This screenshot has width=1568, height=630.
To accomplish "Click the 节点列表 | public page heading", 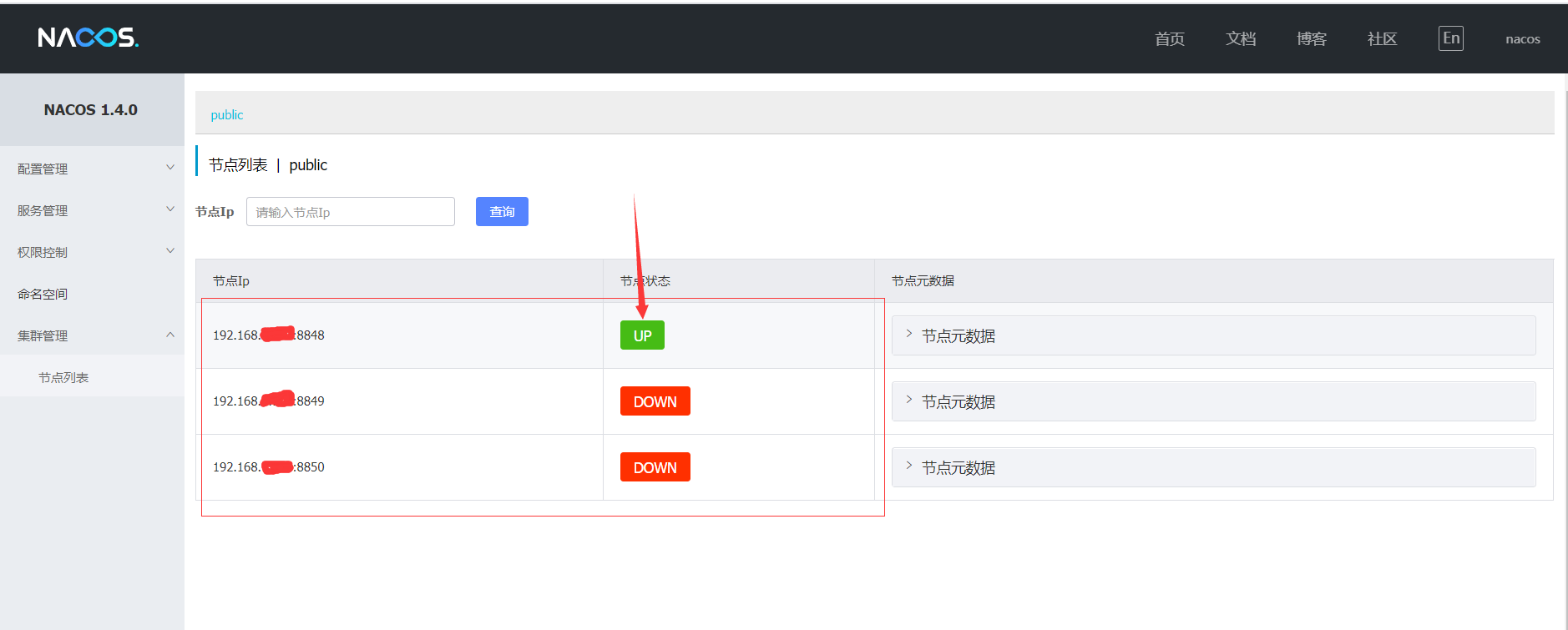I will [268, 164].
